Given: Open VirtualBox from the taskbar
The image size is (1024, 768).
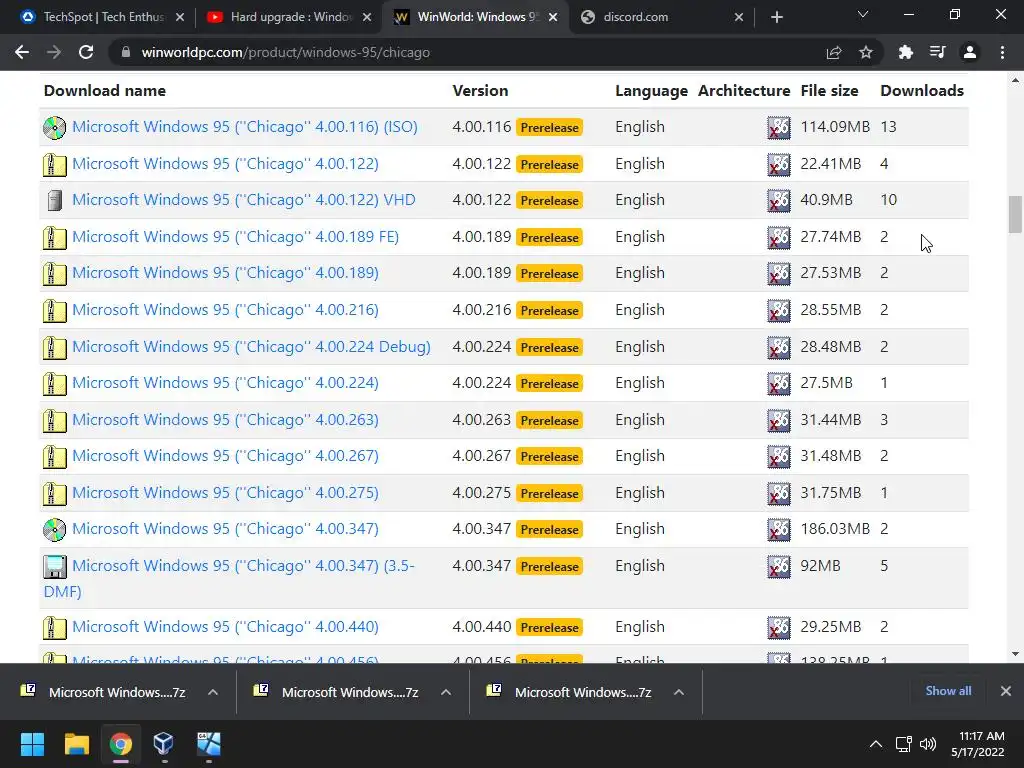Looking at the screenshot, I should tap(163, 744).
